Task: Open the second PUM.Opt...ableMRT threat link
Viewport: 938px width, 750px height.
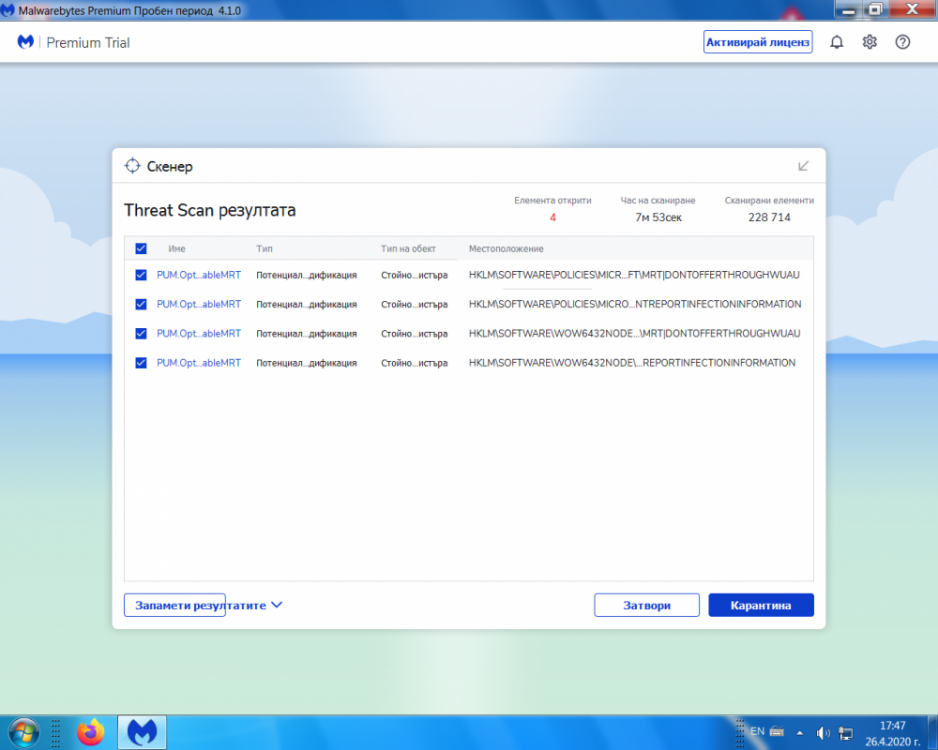Action: (x=199, y=304)
